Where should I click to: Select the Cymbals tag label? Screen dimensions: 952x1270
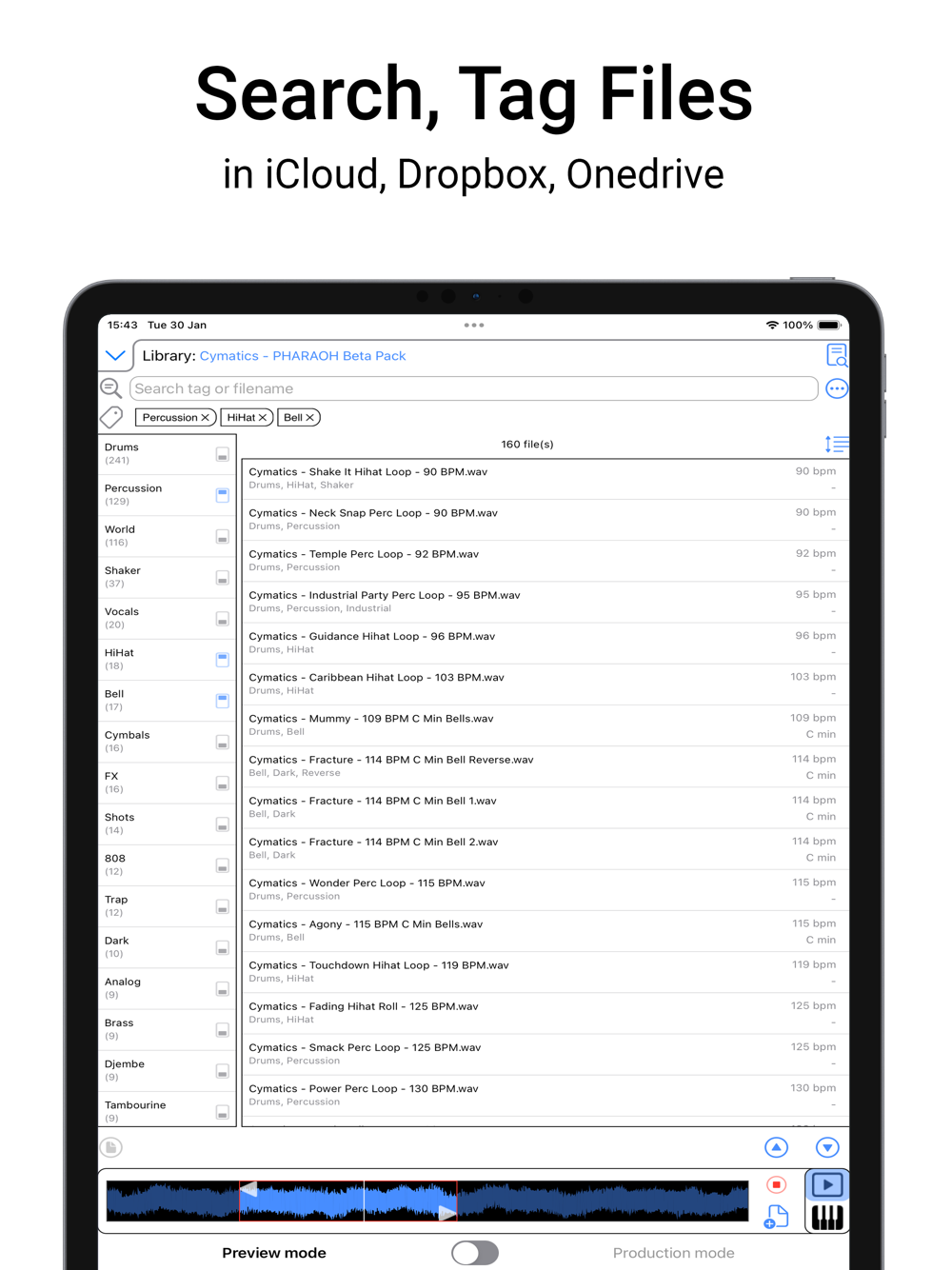tap(128, 735)
